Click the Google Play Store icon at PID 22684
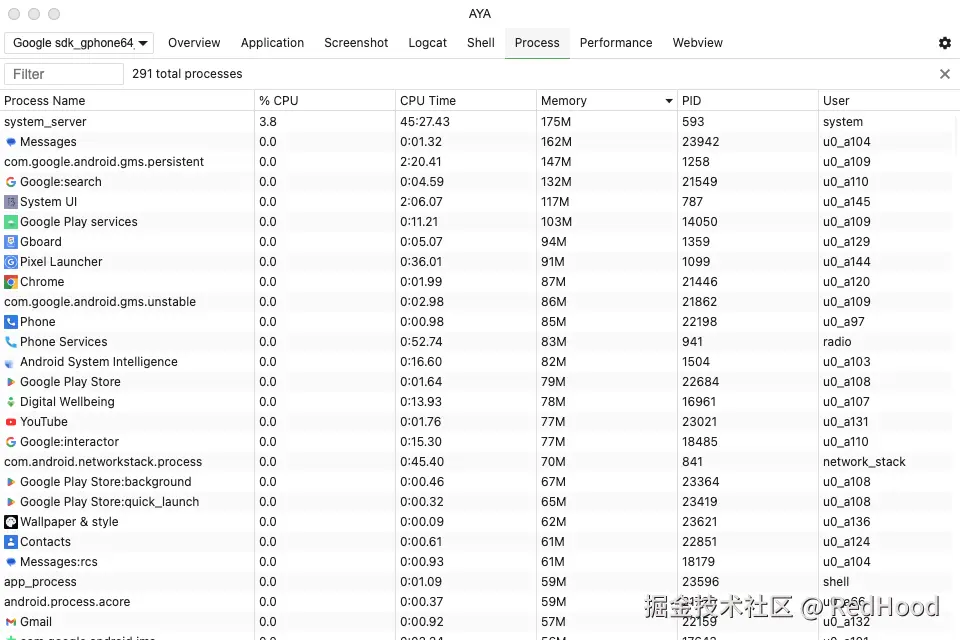Viewport: 960px width, 640px height. click(x=10, y=382)
